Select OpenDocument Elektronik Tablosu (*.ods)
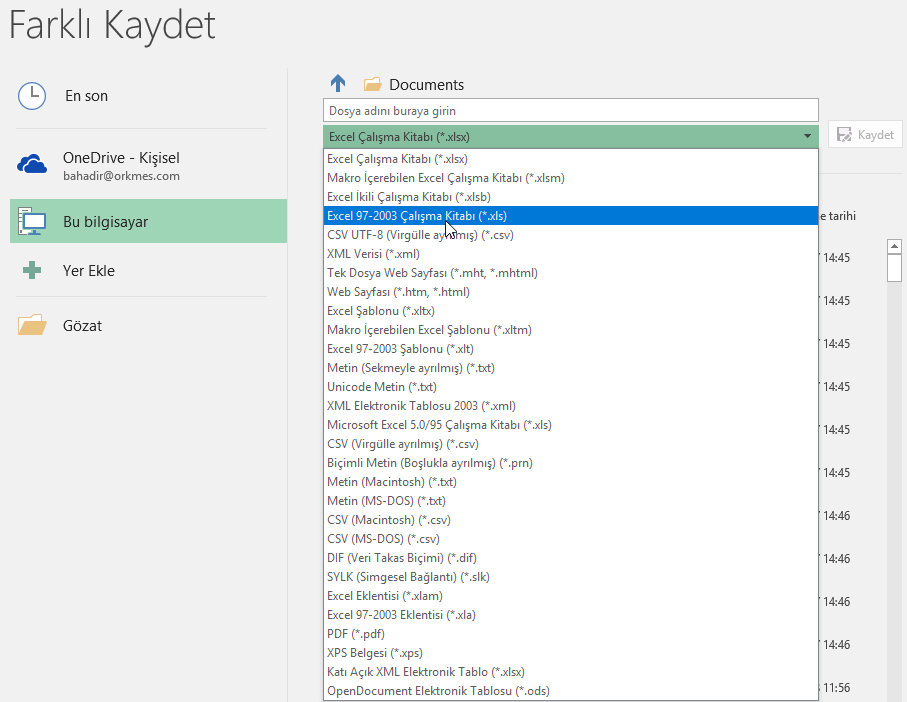Viewport: 907px width, 702px height. [571, 690]
